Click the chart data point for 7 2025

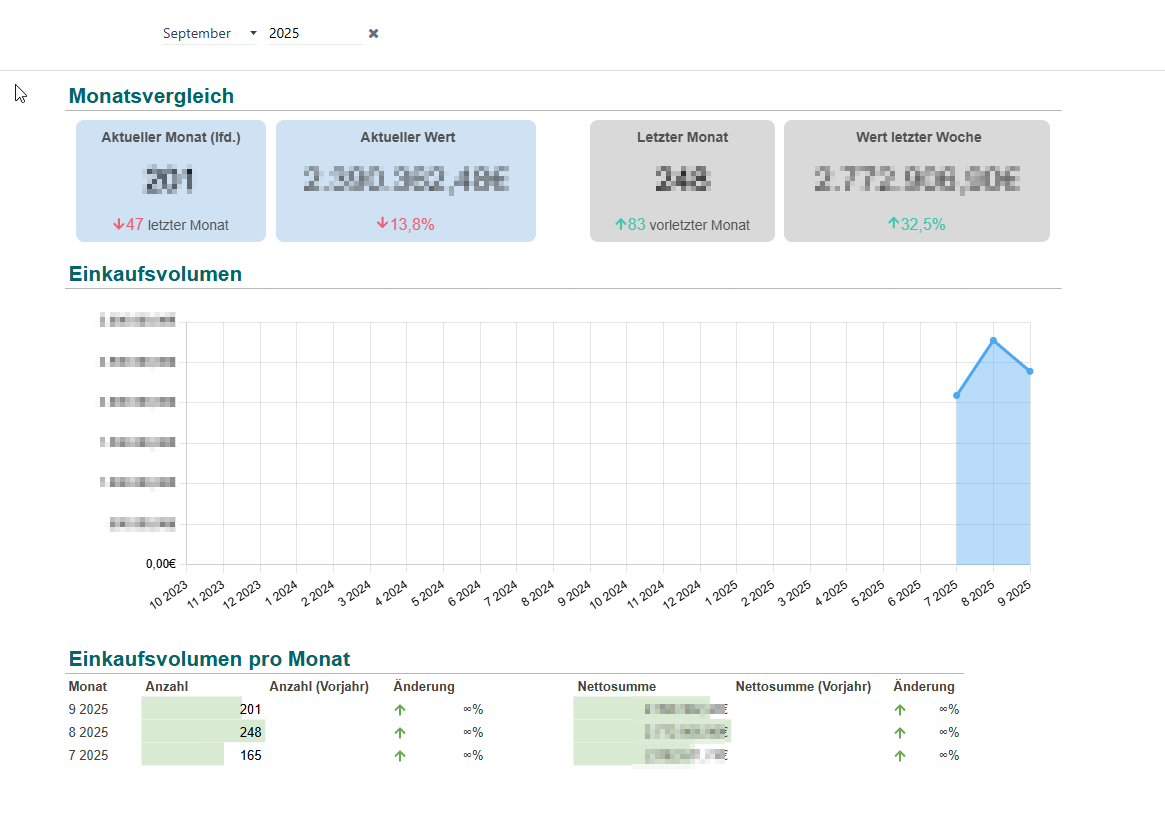coord(957,395)
